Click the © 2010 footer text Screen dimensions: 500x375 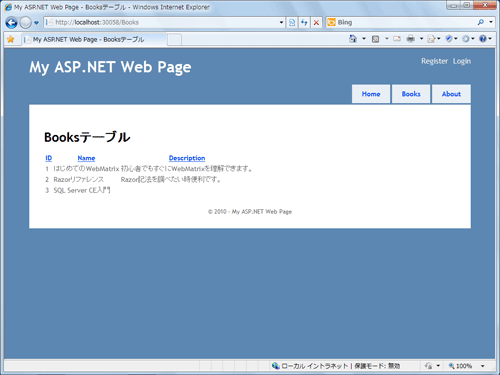pyautogui.click(x=250, y=212)
